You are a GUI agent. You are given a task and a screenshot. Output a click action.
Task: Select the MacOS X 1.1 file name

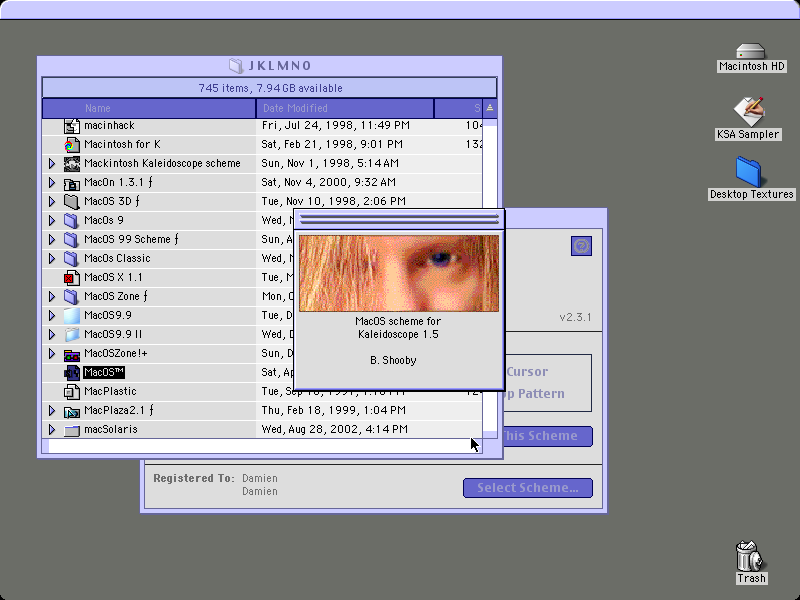113,278
